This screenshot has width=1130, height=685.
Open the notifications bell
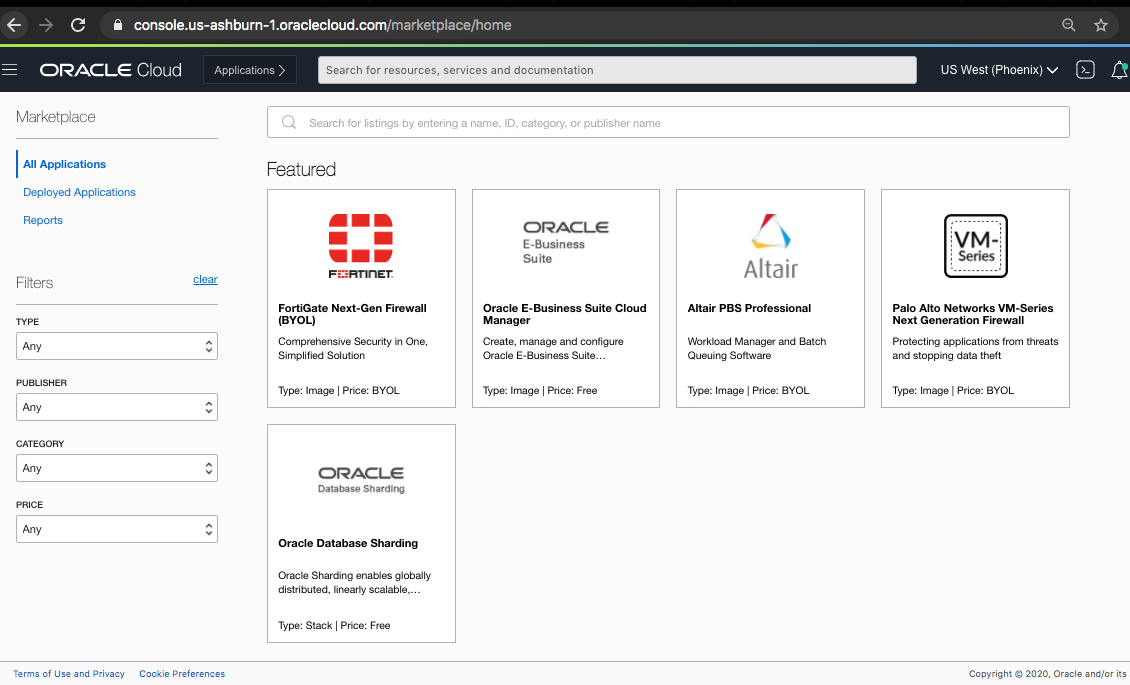(1120, 69)
